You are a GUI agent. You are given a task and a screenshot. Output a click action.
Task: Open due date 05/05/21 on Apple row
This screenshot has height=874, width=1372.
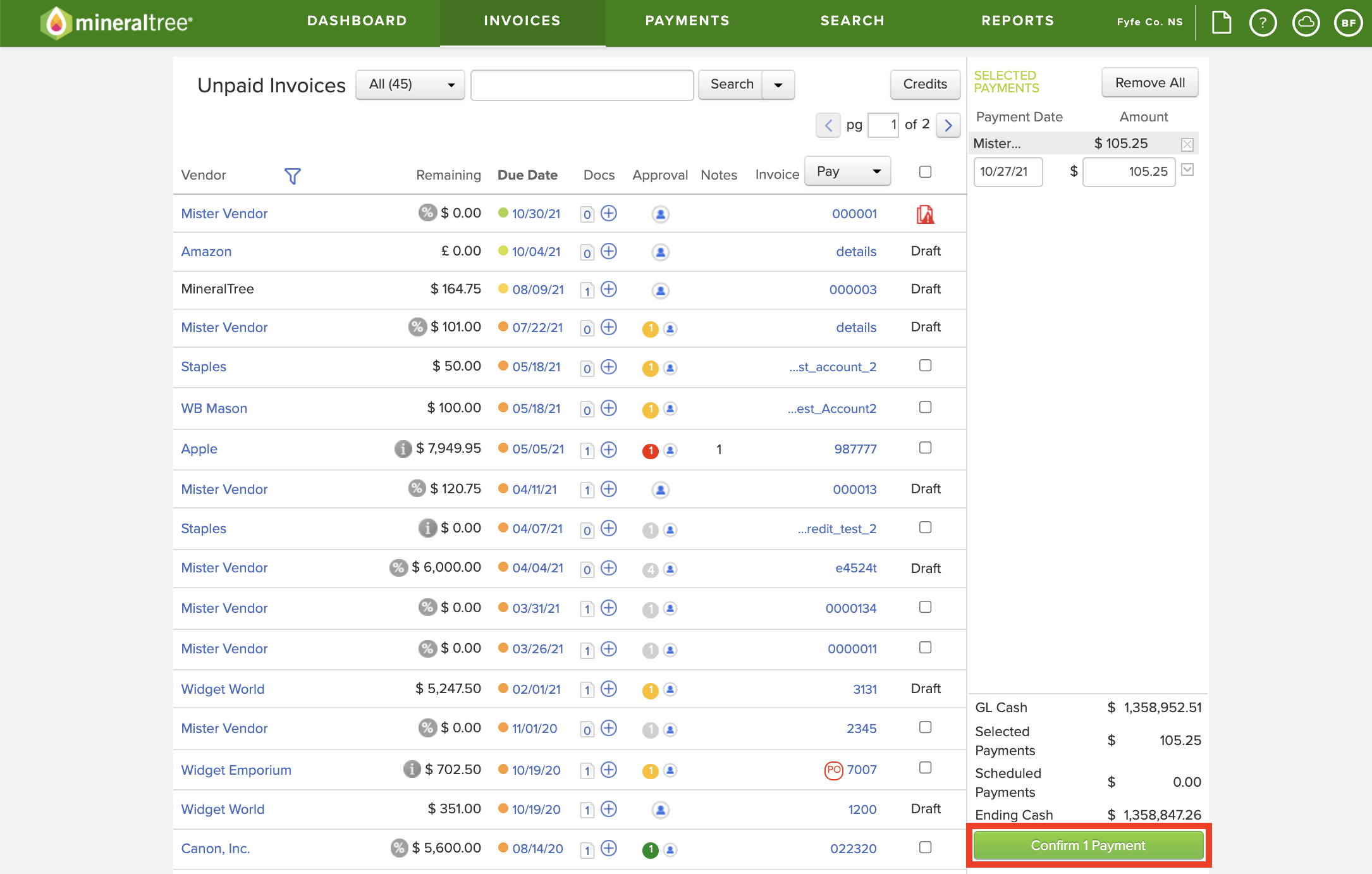point(538,449)
